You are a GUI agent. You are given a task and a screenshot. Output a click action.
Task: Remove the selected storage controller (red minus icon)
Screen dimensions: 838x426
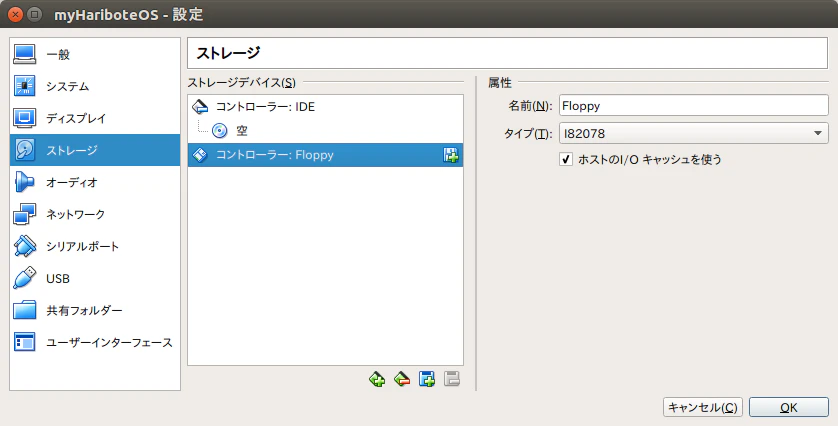402,379
